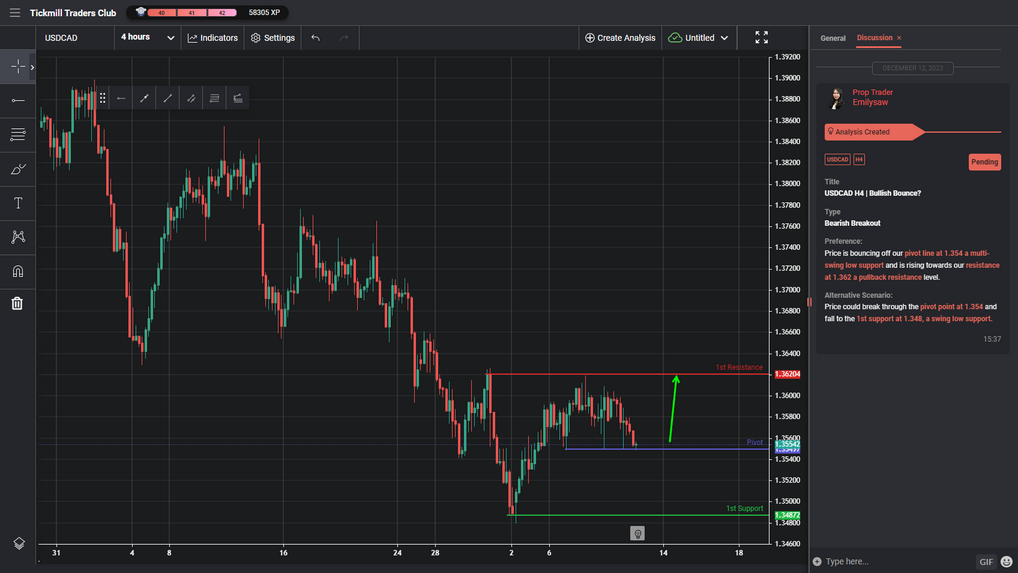Screen dimensions: 1018x573
Task: Click the lightbulb idea marker on the time axis
Action: coord(638,533)
